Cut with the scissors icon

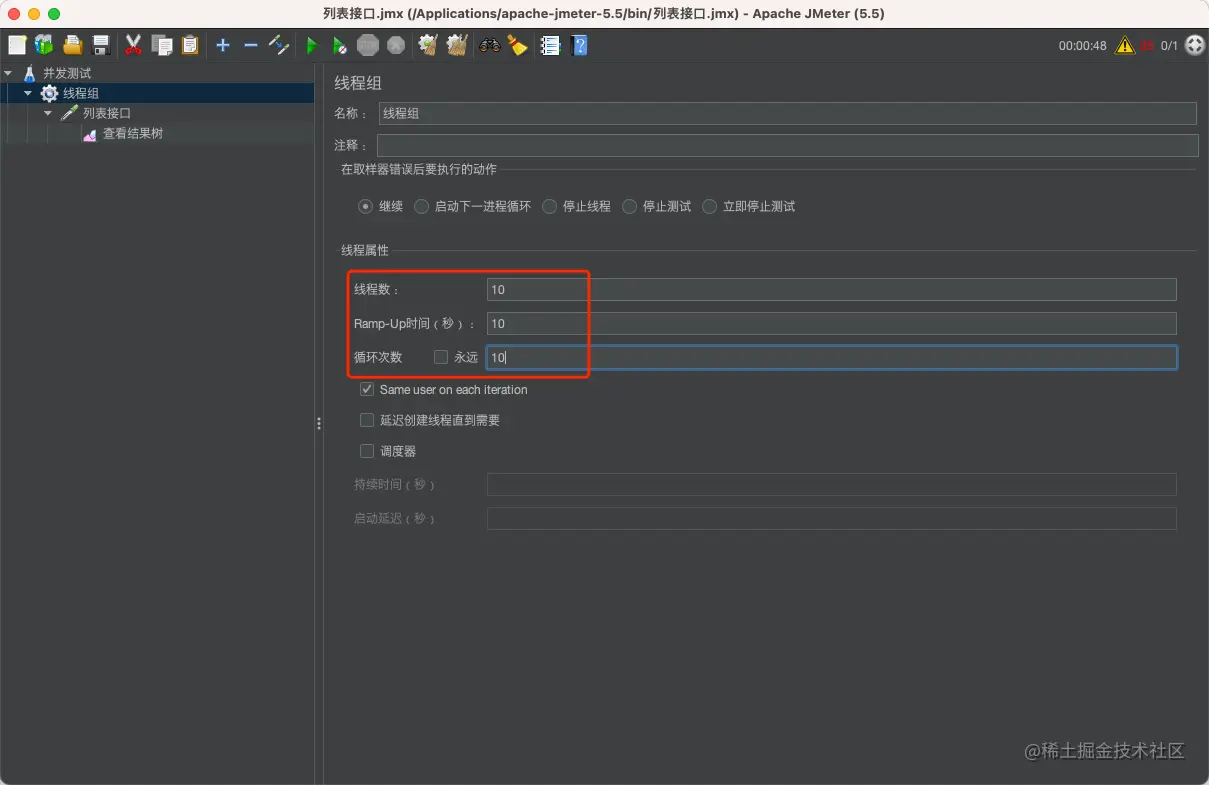pos(133,45)
